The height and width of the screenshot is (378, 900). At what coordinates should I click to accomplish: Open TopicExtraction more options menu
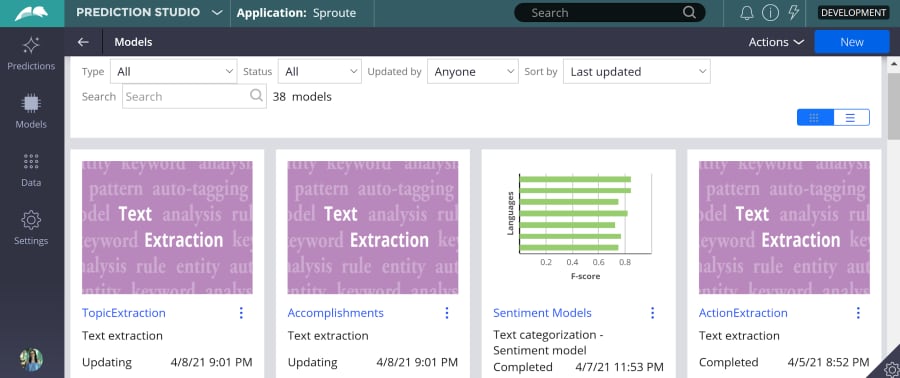(241, 313)
